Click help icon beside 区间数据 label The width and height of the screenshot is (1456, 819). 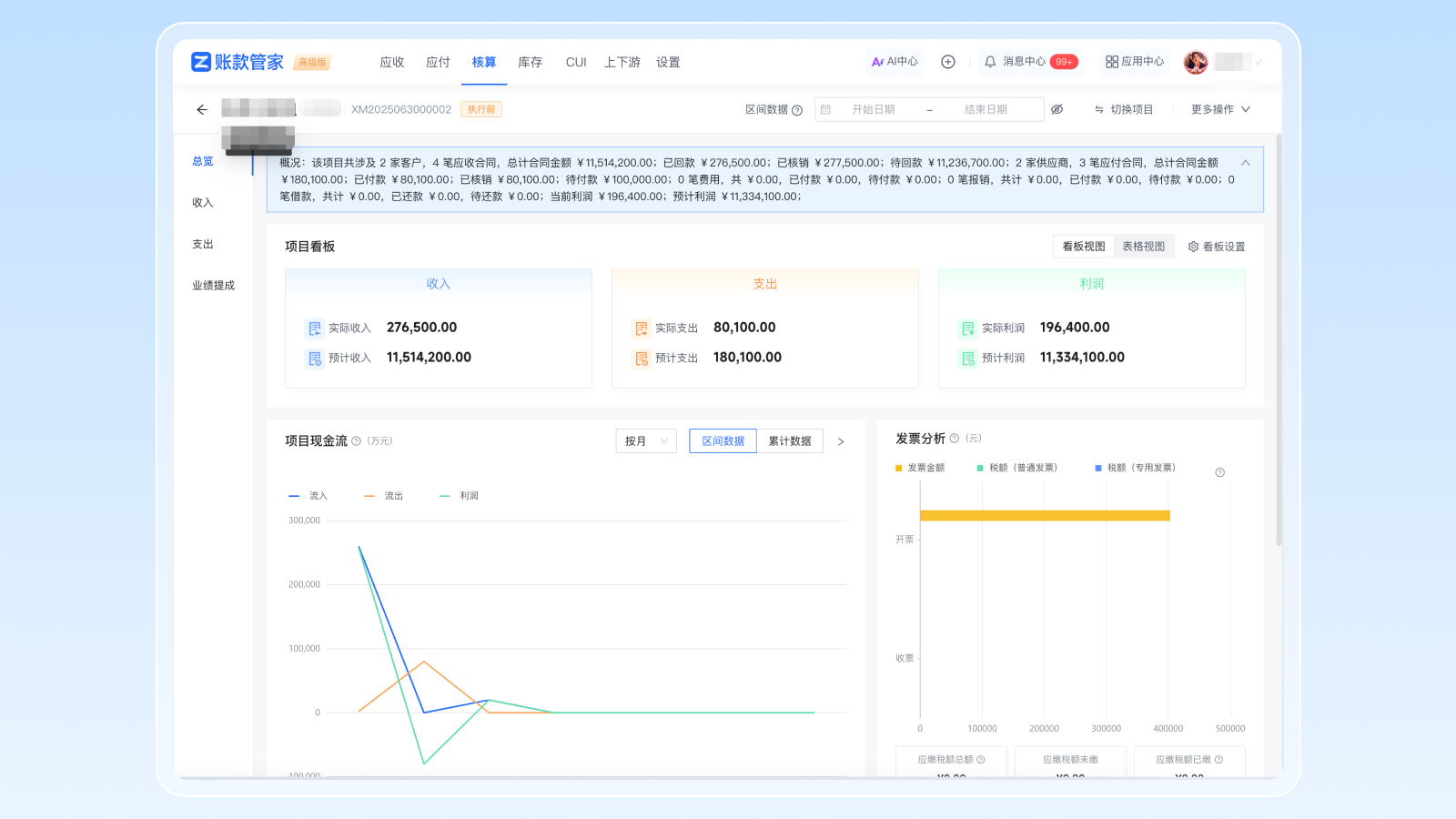coord(797,110)
